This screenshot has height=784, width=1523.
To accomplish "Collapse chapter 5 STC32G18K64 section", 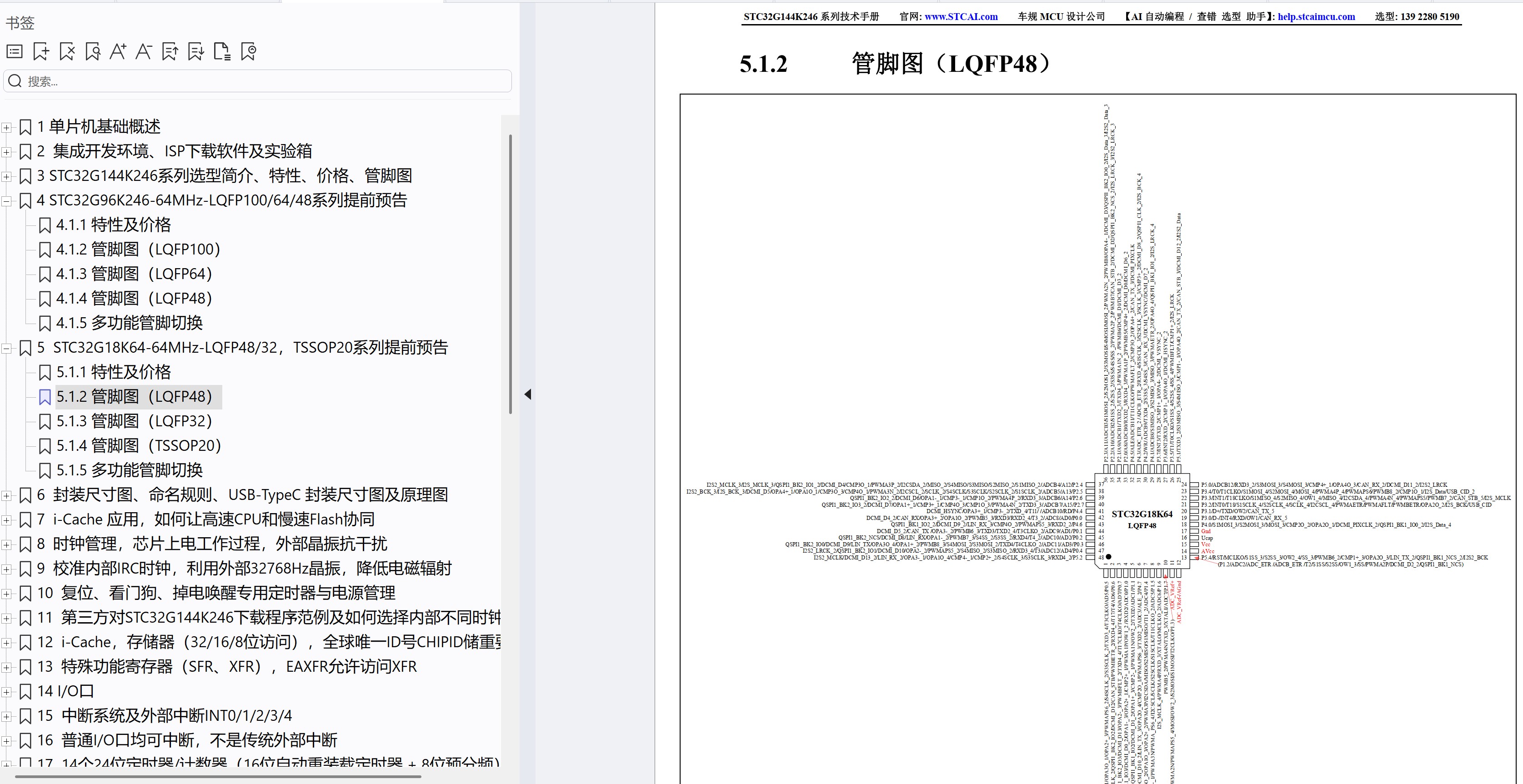I will 6,348.
